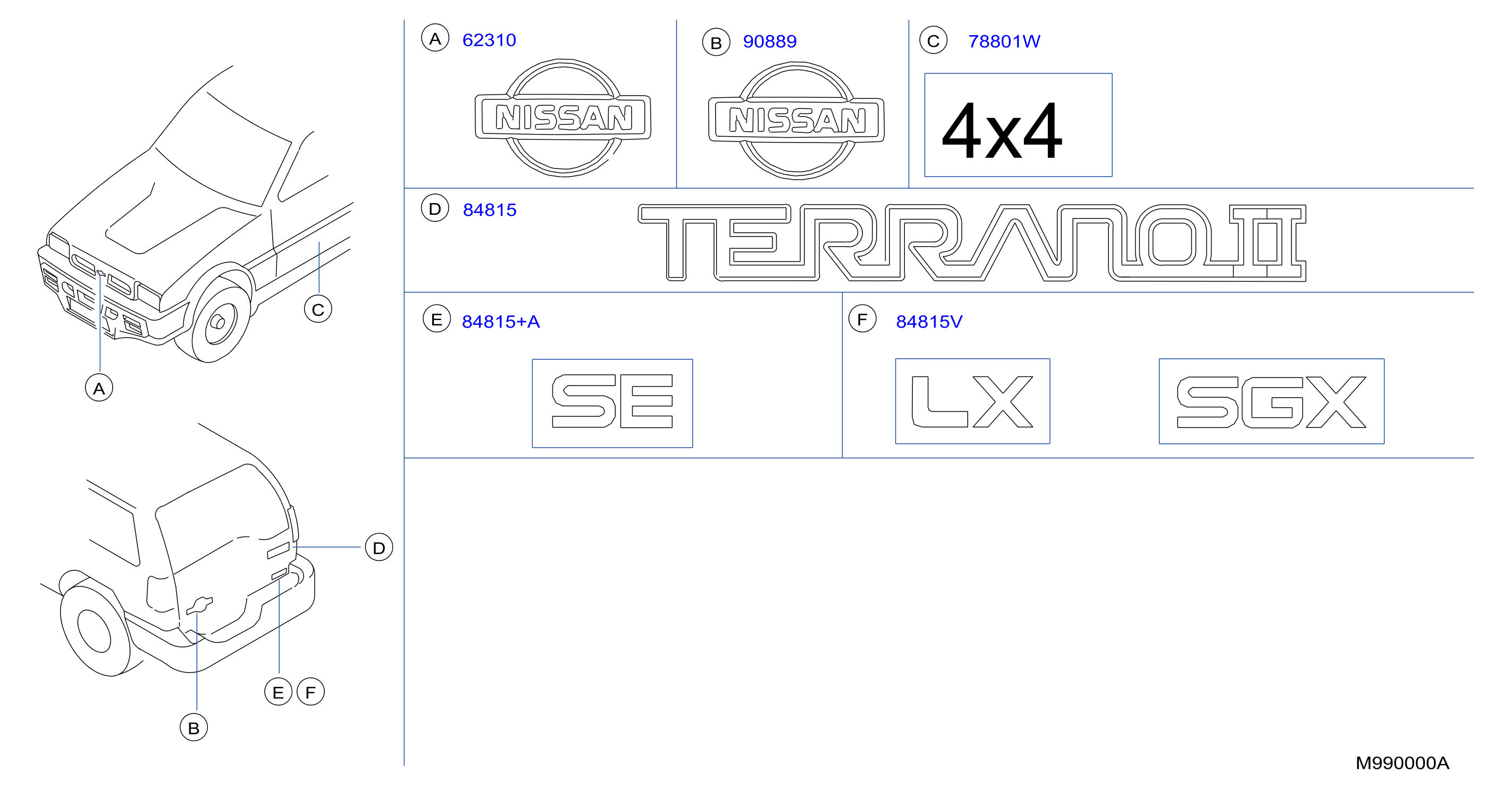Select the rear NISSAN emblem for part 90889
The width and height of the screenshot is (1512, 789).
pyautogui.click(x=796, y=120)
